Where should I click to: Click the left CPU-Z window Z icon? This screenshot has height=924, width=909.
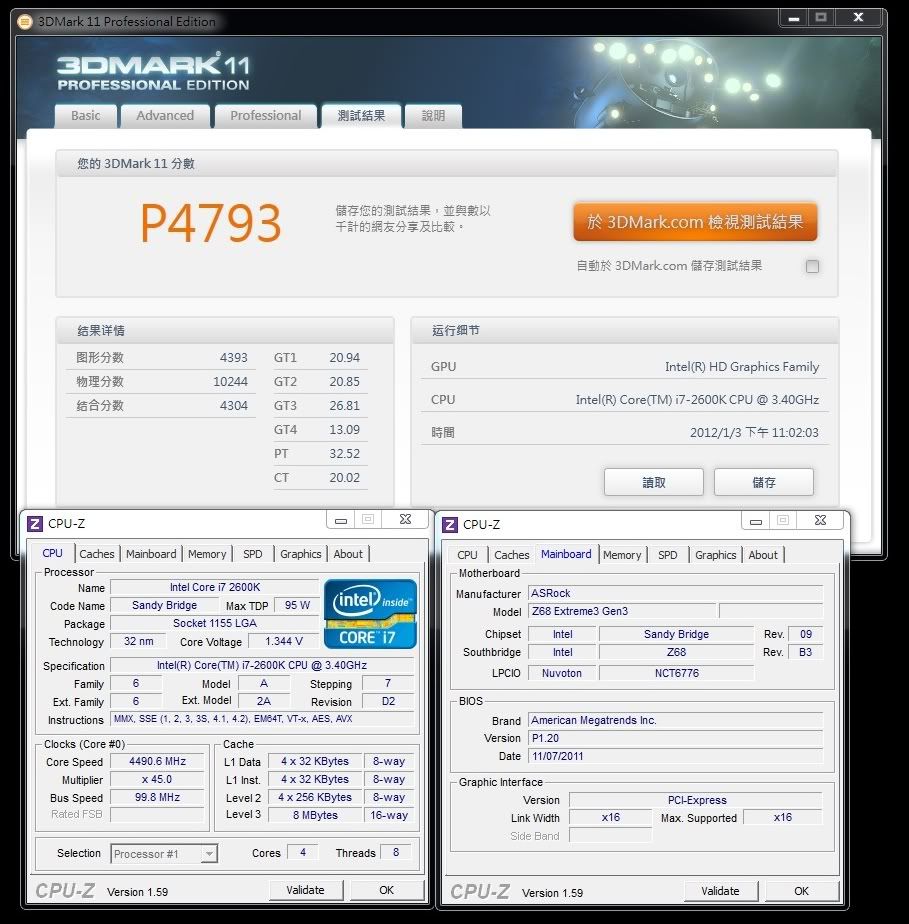[x=35, y=523]
